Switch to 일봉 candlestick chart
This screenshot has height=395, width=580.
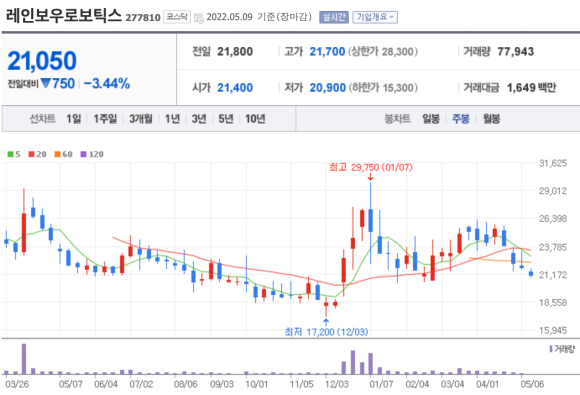[431, 119]
